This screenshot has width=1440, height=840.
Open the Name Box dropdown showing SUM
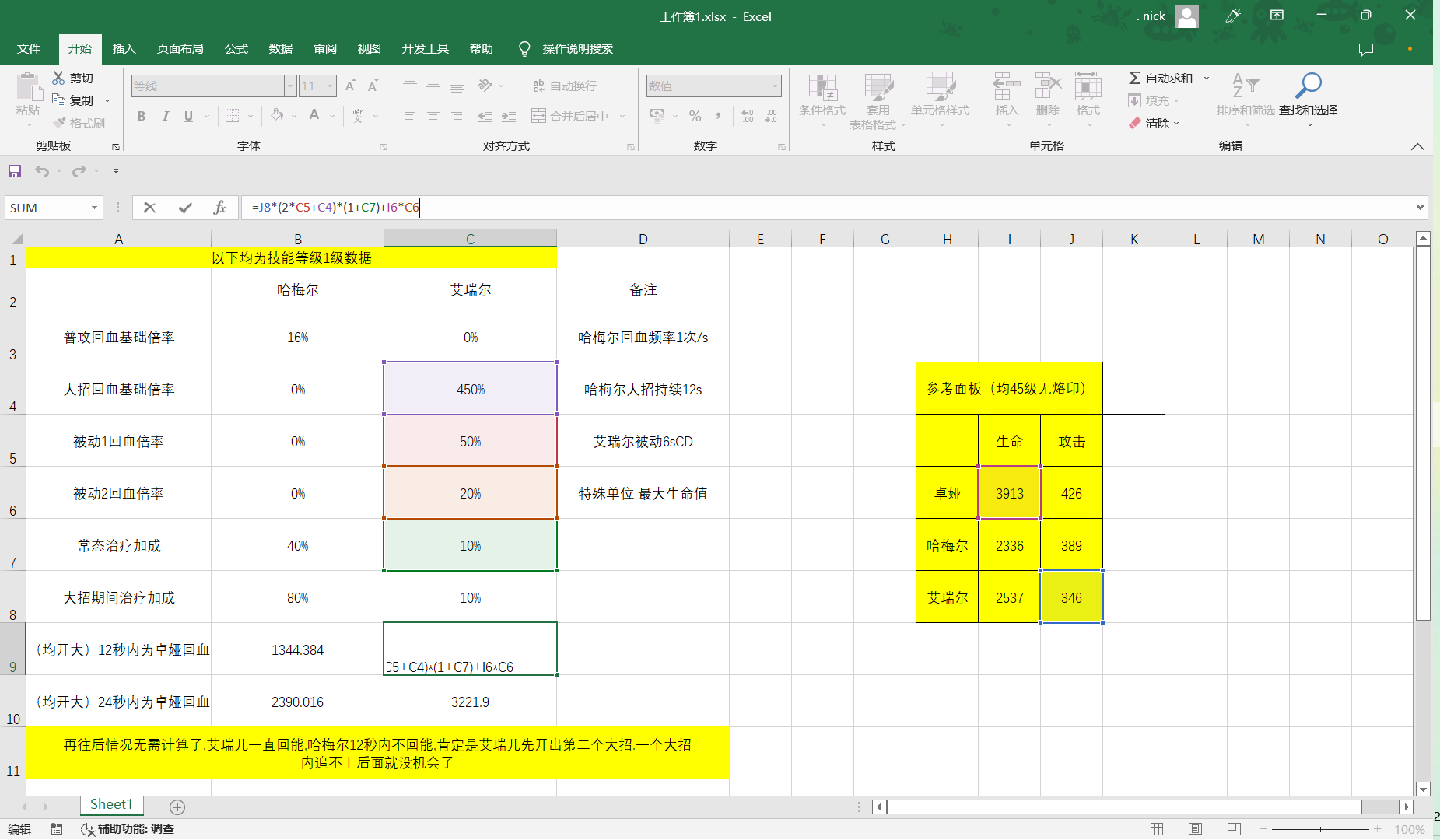(x=94, y=208)
